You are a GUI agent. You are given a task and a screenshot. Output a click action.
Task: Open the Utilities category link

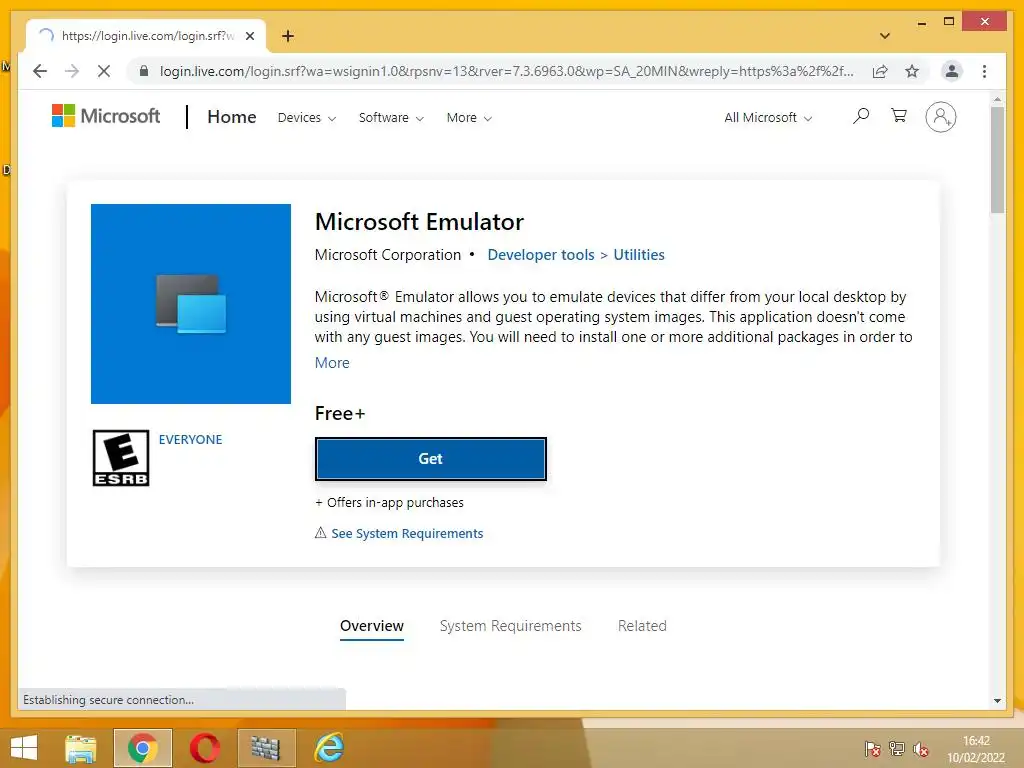pyautogui.click(x=639, y=255)
